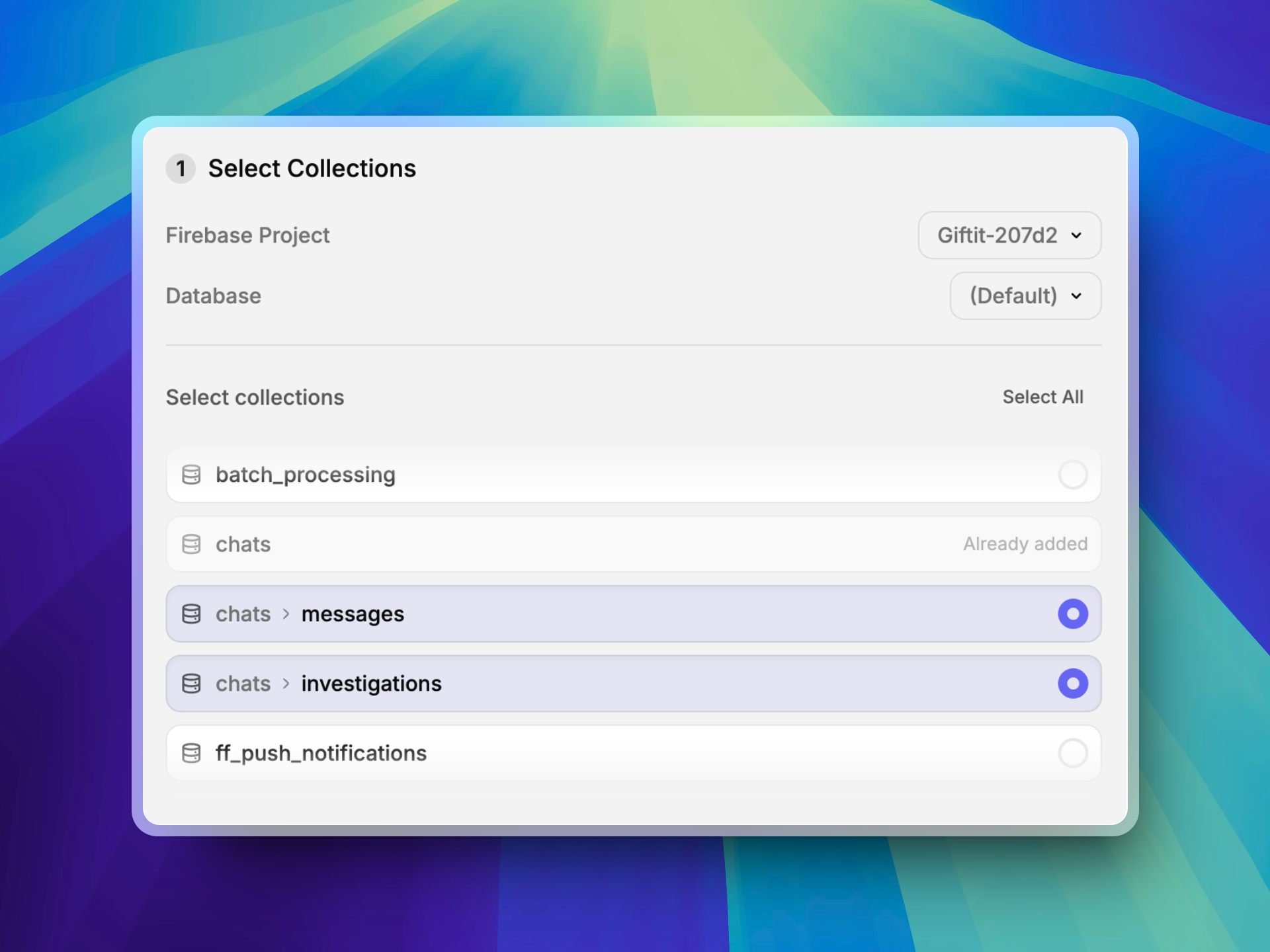Click the investigations subcollection label
1270x952 pixels.
click(x=371, y=684)
